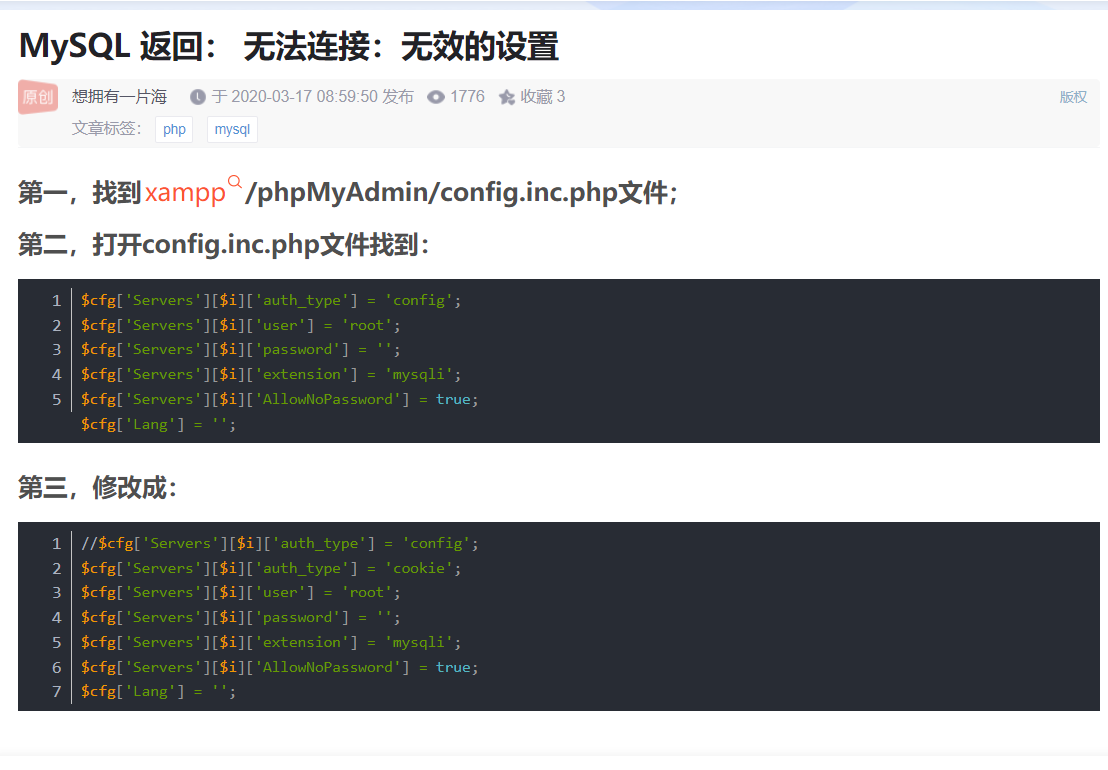This screenshot has height=770, width=1108.
Task: Click second block line 6 AllowNoPassword true
Action: coord(279,667)
